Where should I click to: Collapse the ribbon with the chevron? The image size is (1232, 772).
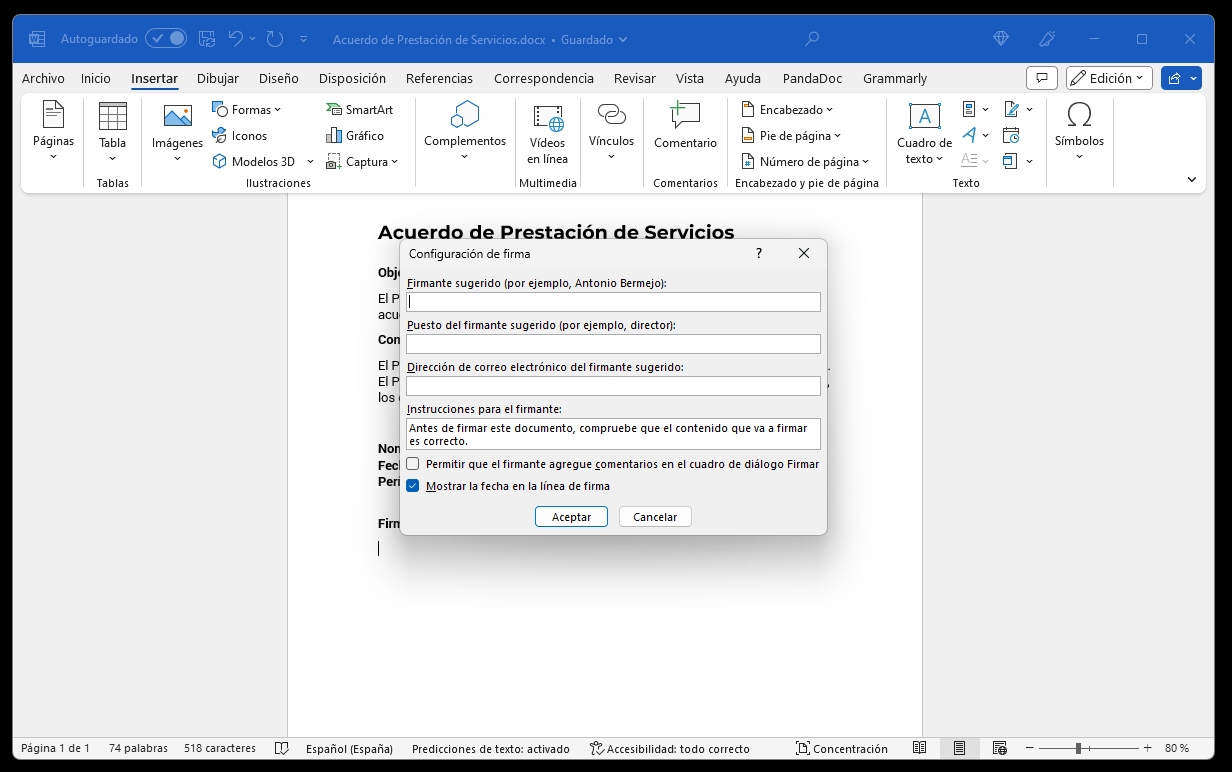point(1192,180)
